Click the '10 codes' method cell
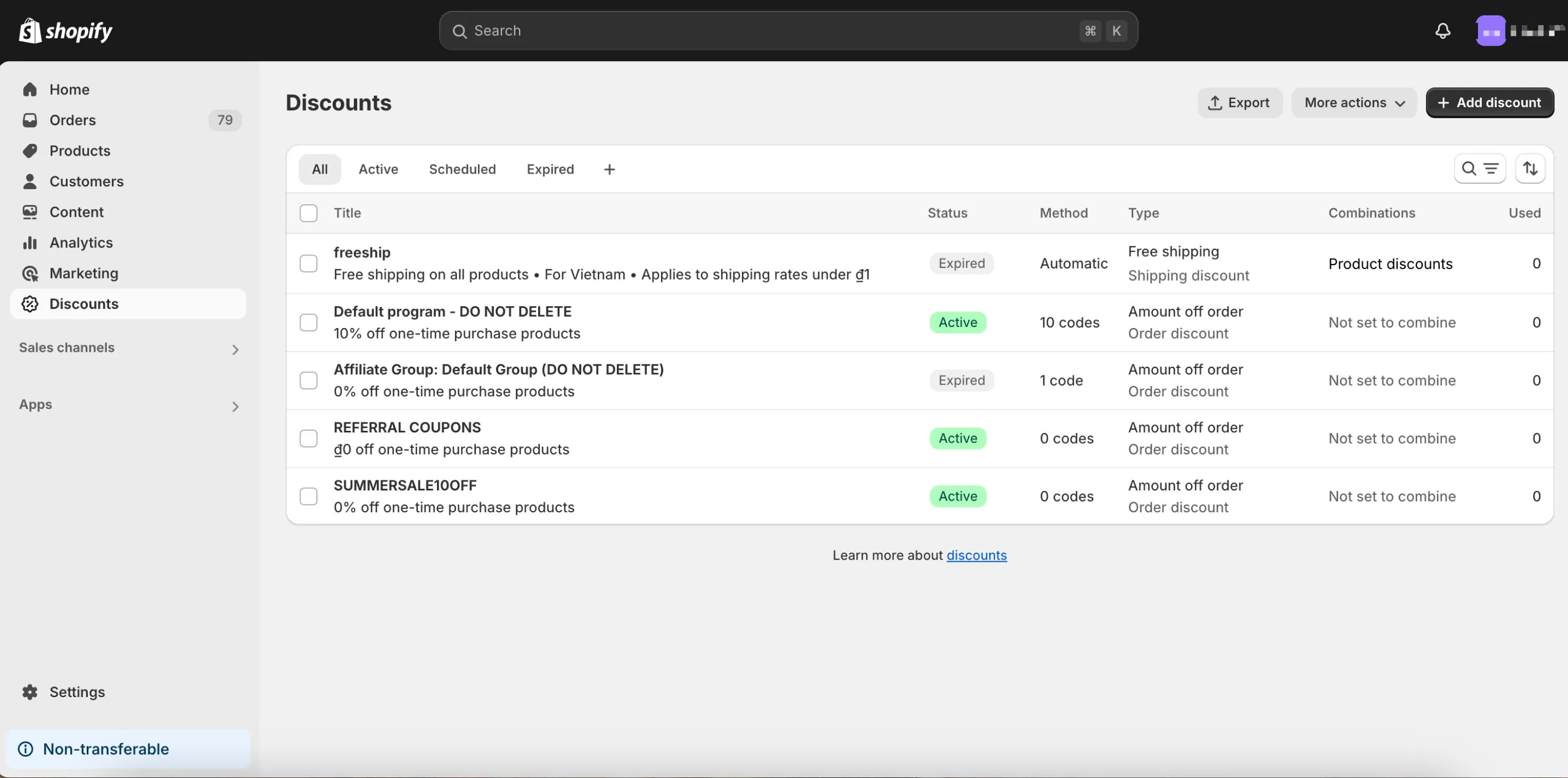Screen dimensions: 1568x778 click(x=1069, y=322)
